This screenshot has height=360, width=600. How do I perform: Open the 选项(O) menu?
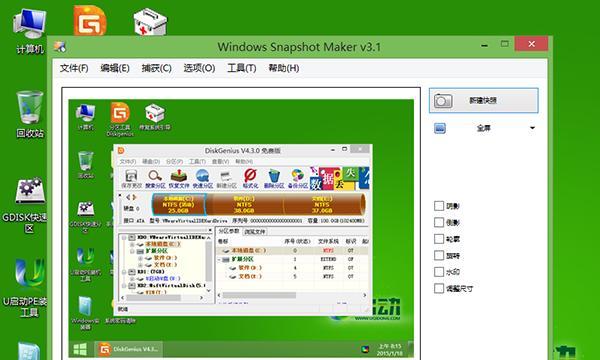(199, 68)
